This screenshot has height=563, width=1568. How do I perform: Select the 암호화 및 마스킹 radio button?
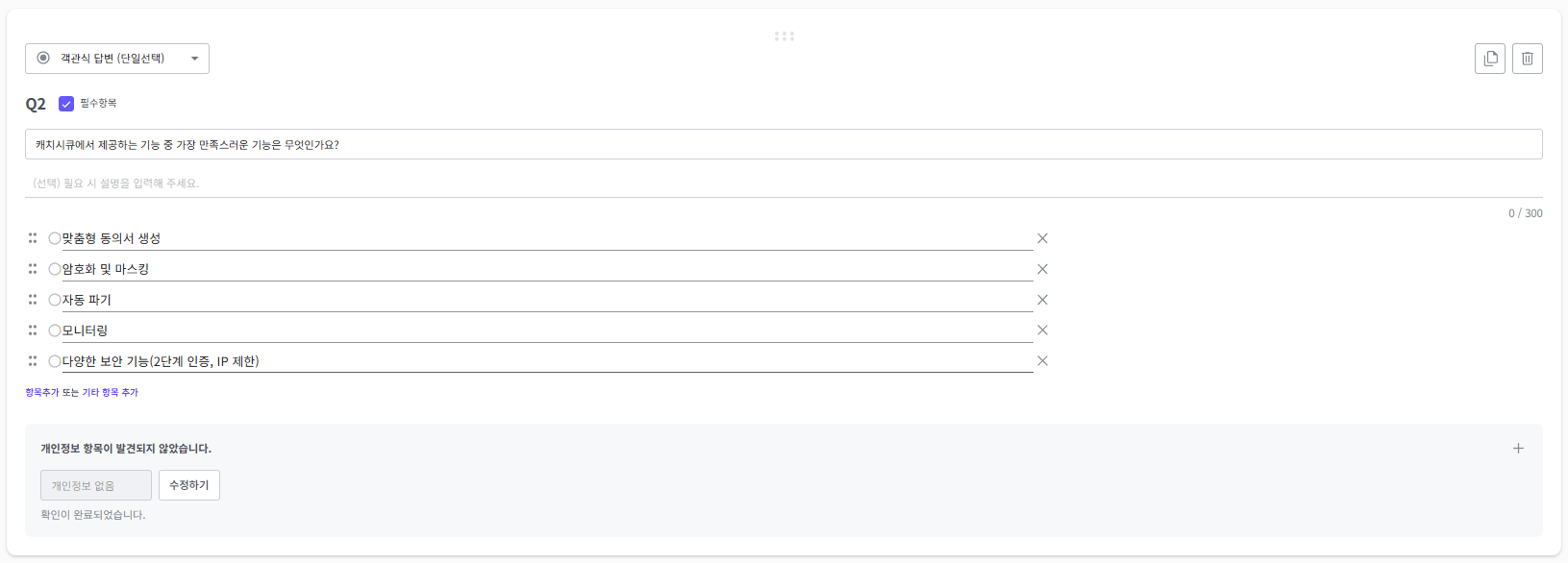pos(55,269)
